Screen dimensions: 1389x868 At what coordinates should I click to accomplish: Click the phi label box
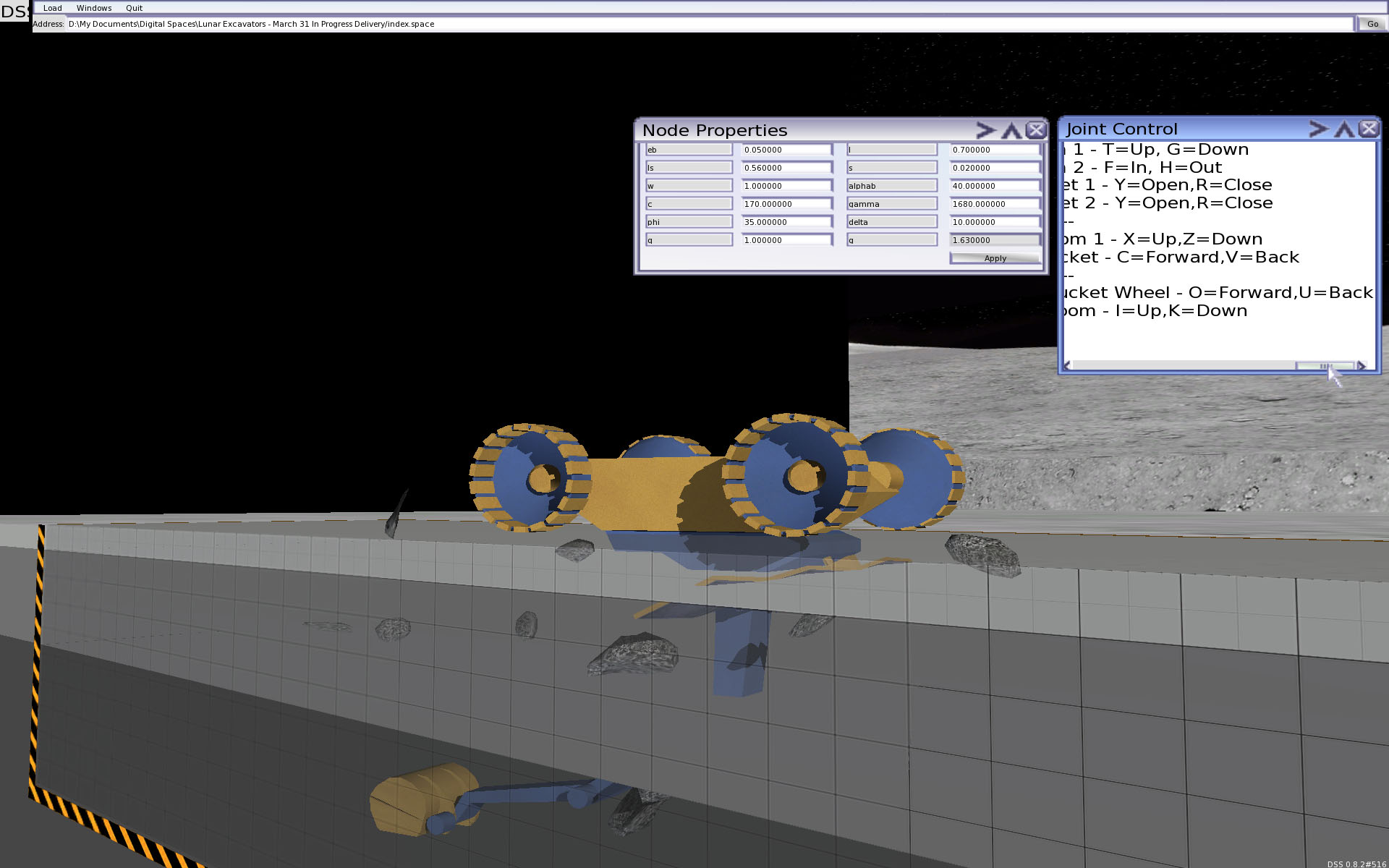689,222
